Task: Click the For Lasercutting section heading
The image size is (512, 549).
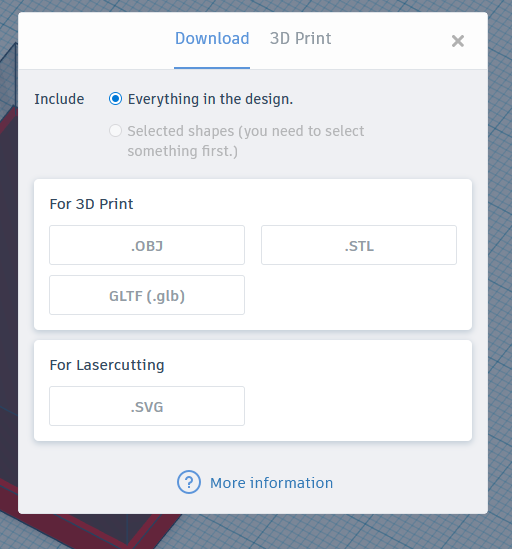Action: (x=107, y=365)
